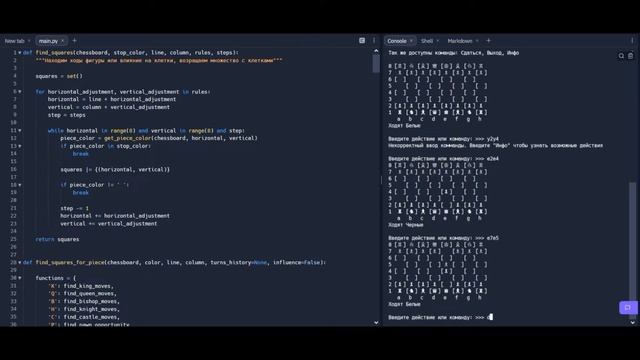Collapse find_squares_for_piece function on line 28
The height and width of the screenshot is (360, 640).
(x=20, y=262)
